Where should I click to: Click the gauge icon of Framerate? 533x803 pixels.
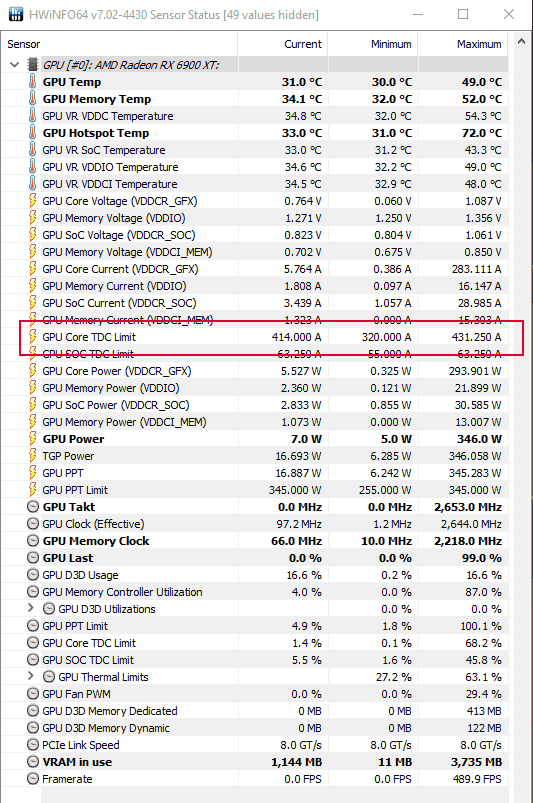coord(33,778)
